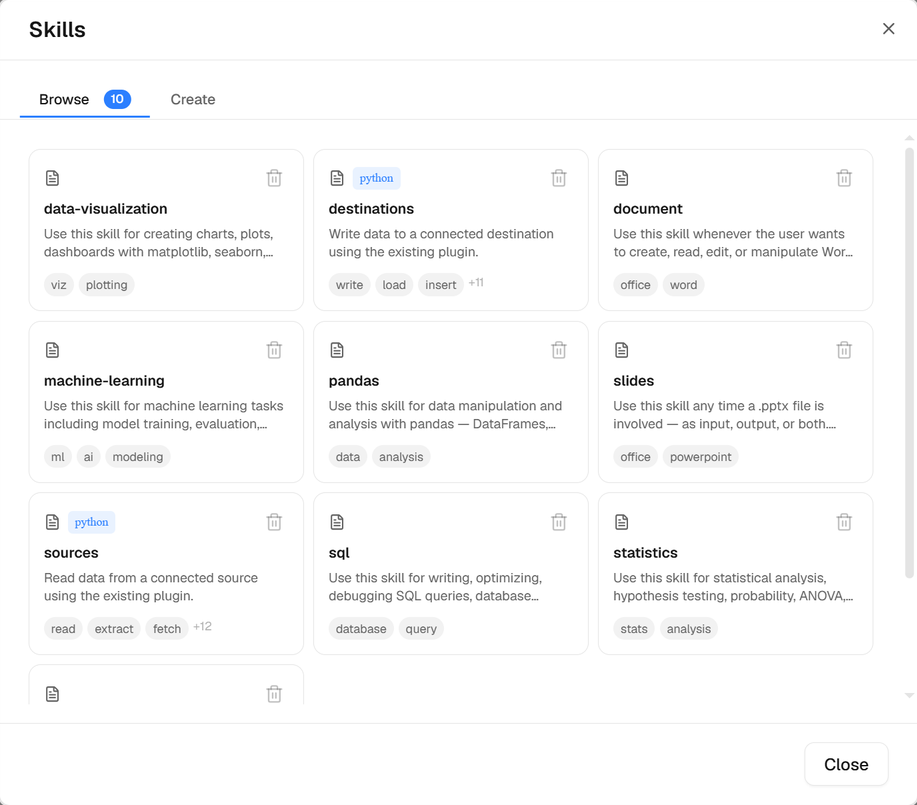
Task: Click the pandas card trash icon
Action: point(559,350)
